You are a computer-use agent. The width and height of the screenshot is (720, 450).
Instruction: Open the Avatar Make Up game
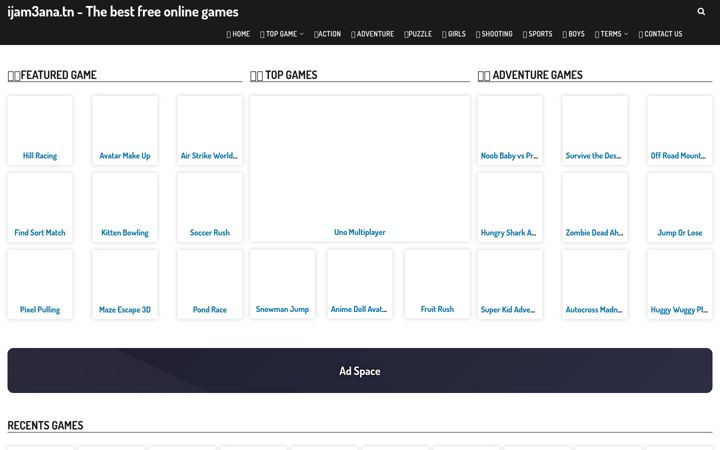click(125, 130)
